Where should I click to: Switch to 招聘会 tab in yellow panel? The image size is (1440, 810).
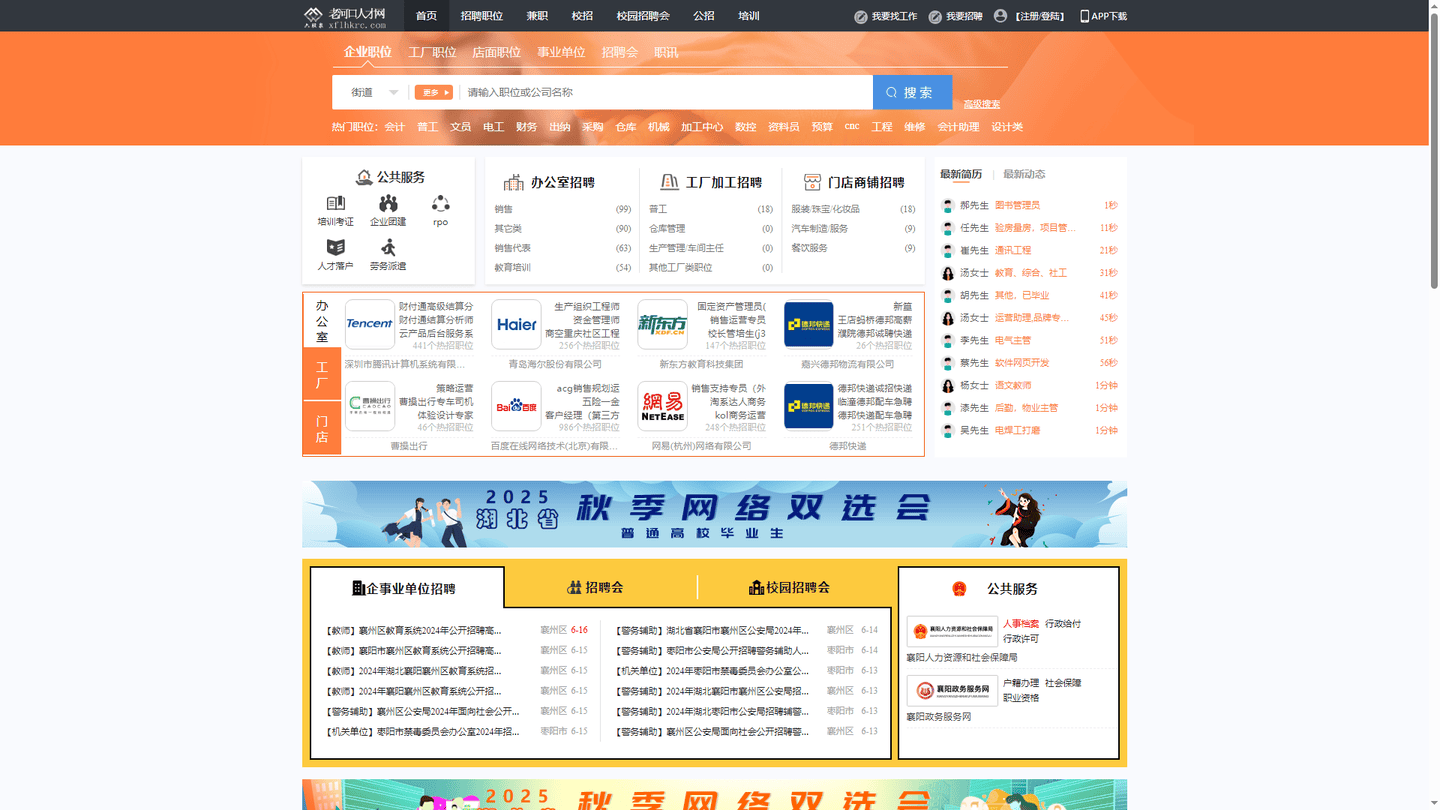coord(596,587)
